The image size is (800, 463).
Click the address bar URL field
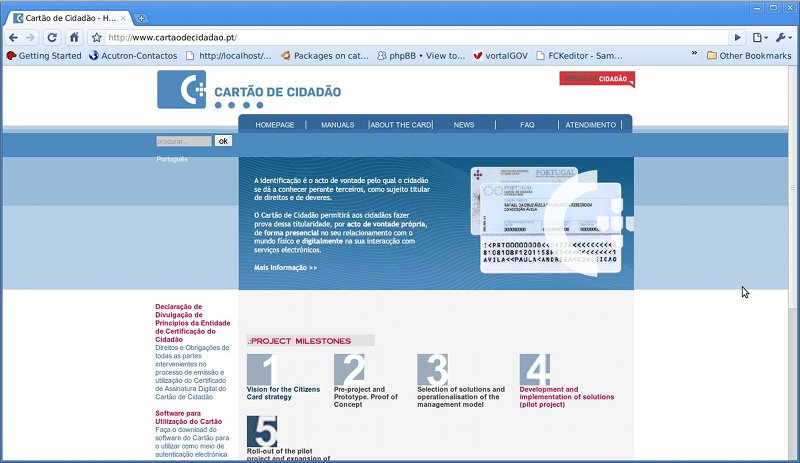tap(416, 38)
